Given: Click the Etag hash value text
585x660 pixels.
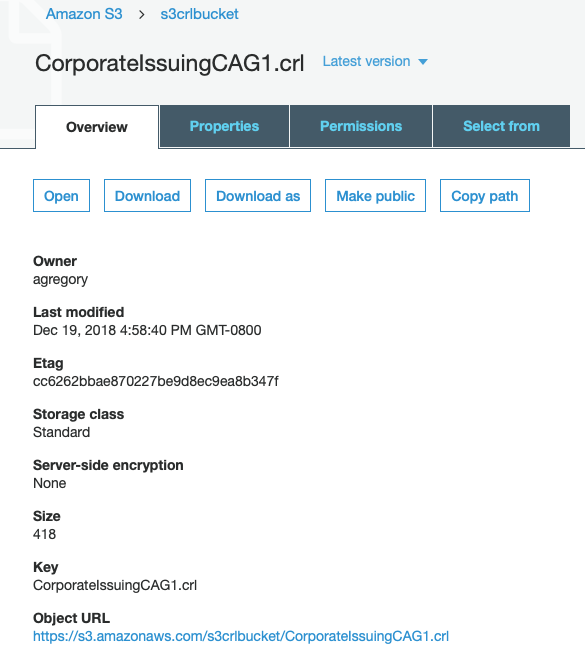Looking at the screenshot, I should click(156, 381).
